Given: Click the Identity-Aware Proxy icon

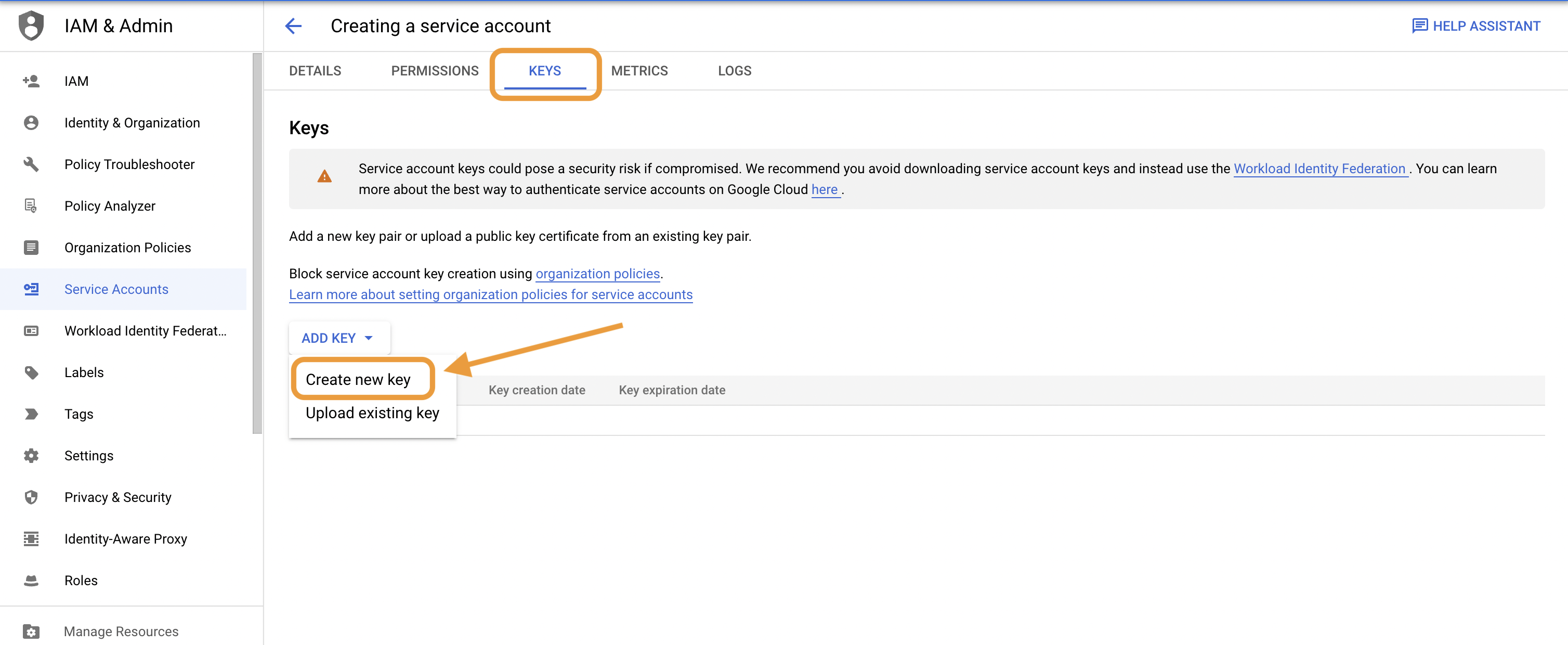Looking at the screenshot, I should (x=31, y=539).
